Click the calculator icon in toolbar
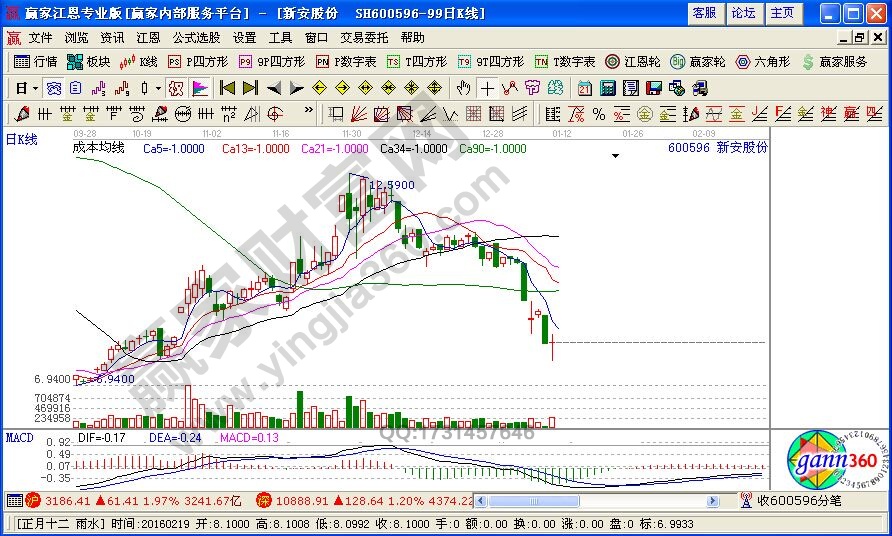The height and width of the screenshot is (536, 892). [x=607, y=88]
